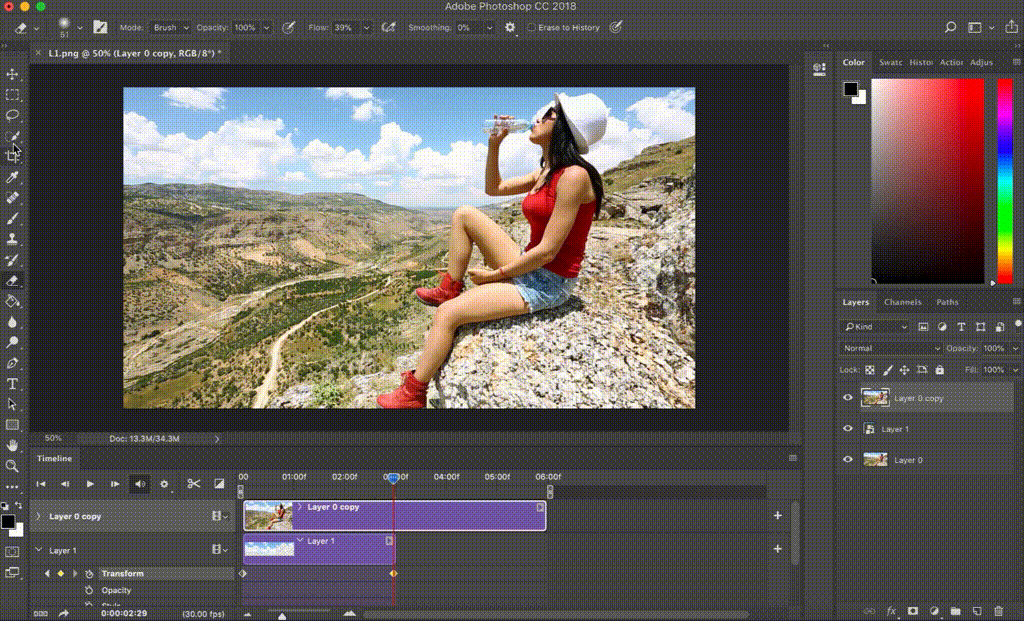Collapse Layer 1 track in timeline

point(39,550)
